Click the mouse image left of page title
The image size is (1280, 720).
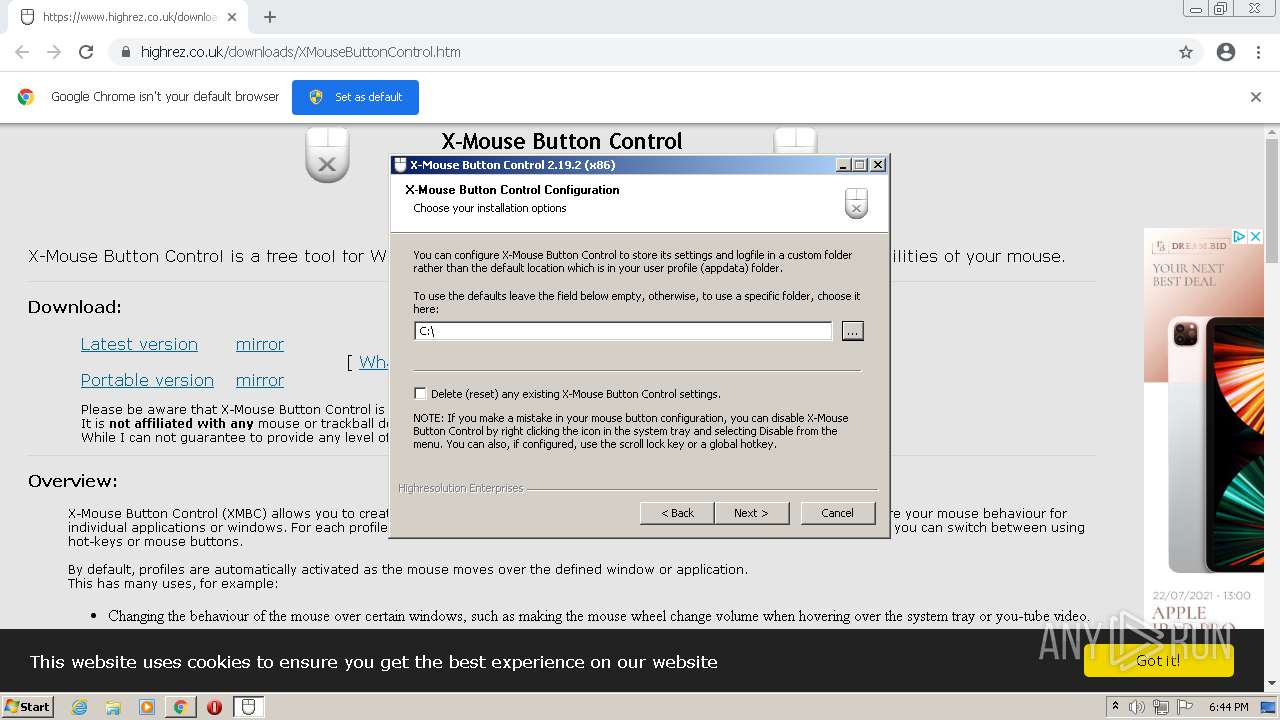pyautogui.click(x=327, y=155)
